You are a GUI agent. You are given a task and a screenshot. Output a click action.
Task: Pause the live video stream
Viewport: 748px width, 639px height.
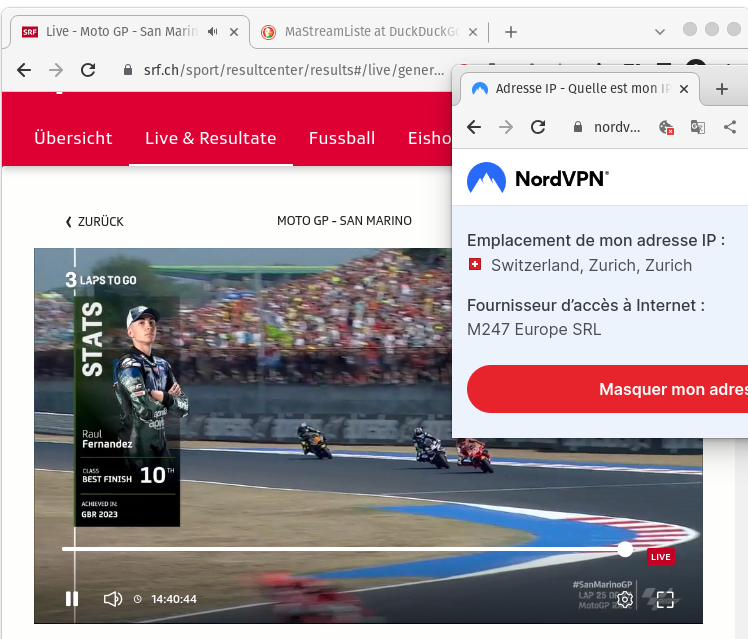[72, 598]
